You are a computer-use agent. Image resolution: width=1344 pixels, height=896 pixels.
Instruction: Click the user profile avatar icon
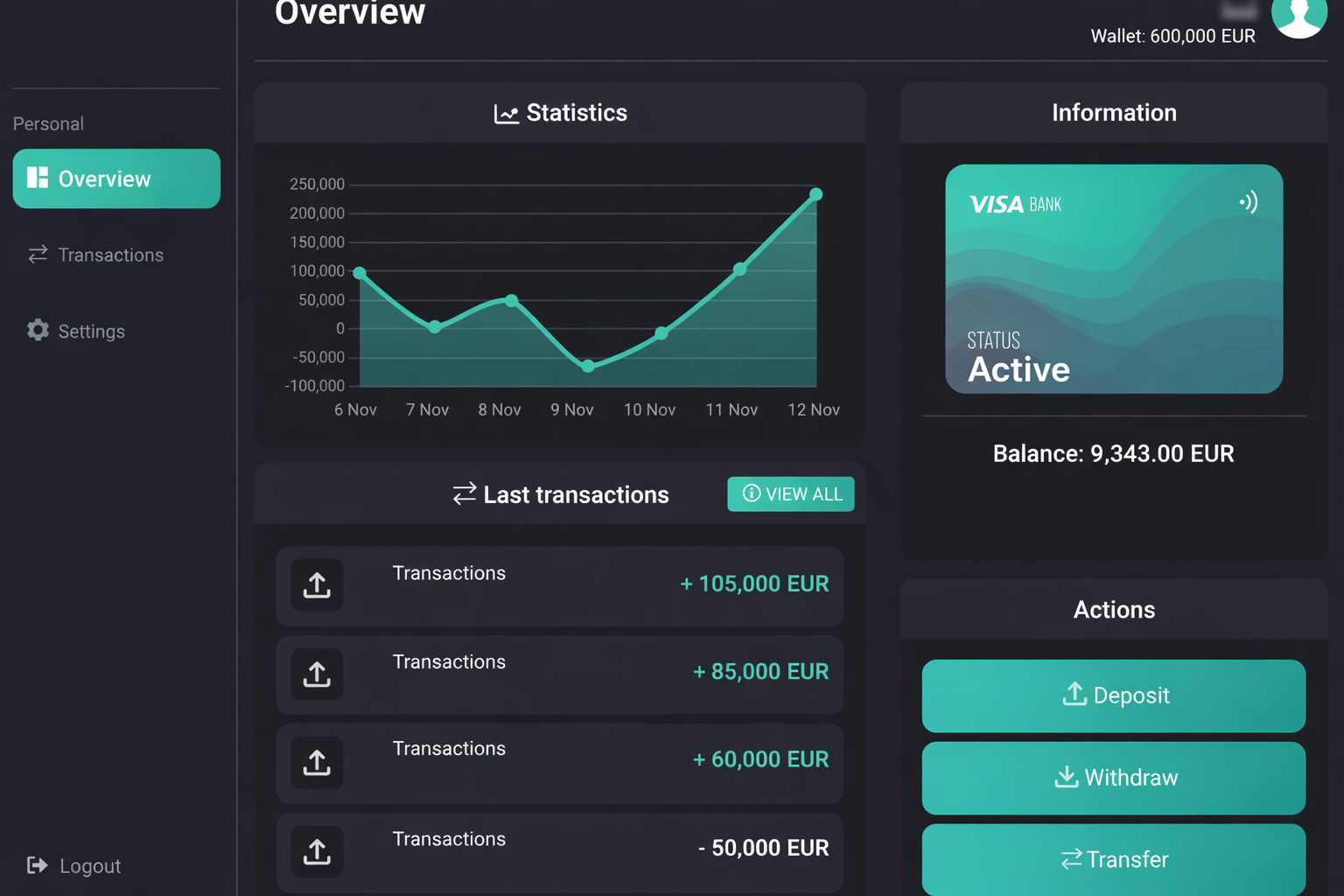[1298, 15]
